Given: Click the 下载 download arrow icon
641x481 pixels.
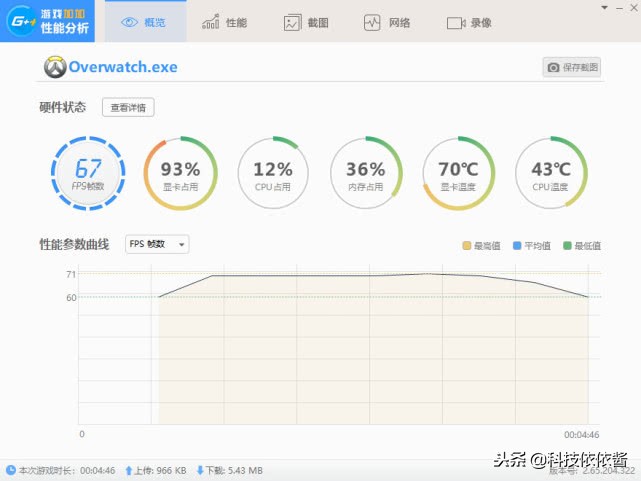Looking at the screenshot, I should pos(200,471).
